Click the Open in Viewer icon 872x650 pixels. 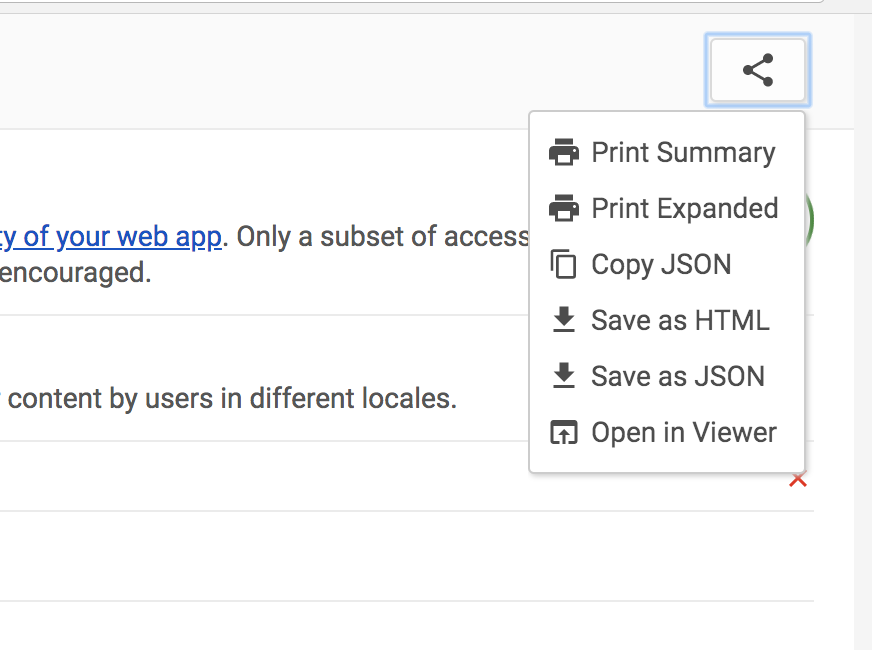[x=564, y=433]
